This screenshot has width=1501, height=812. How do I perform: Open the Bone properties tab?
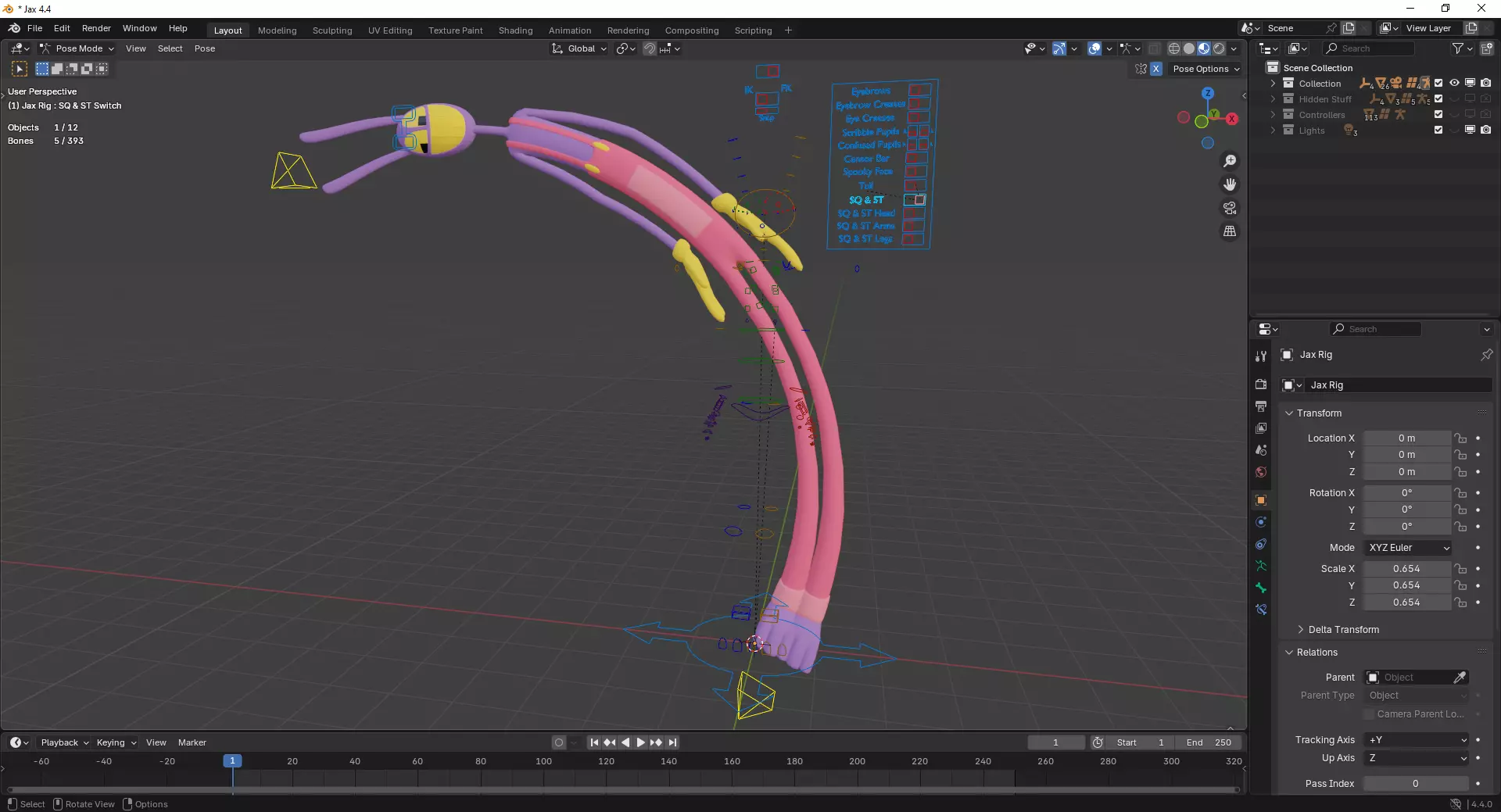tap(1261, 588)
